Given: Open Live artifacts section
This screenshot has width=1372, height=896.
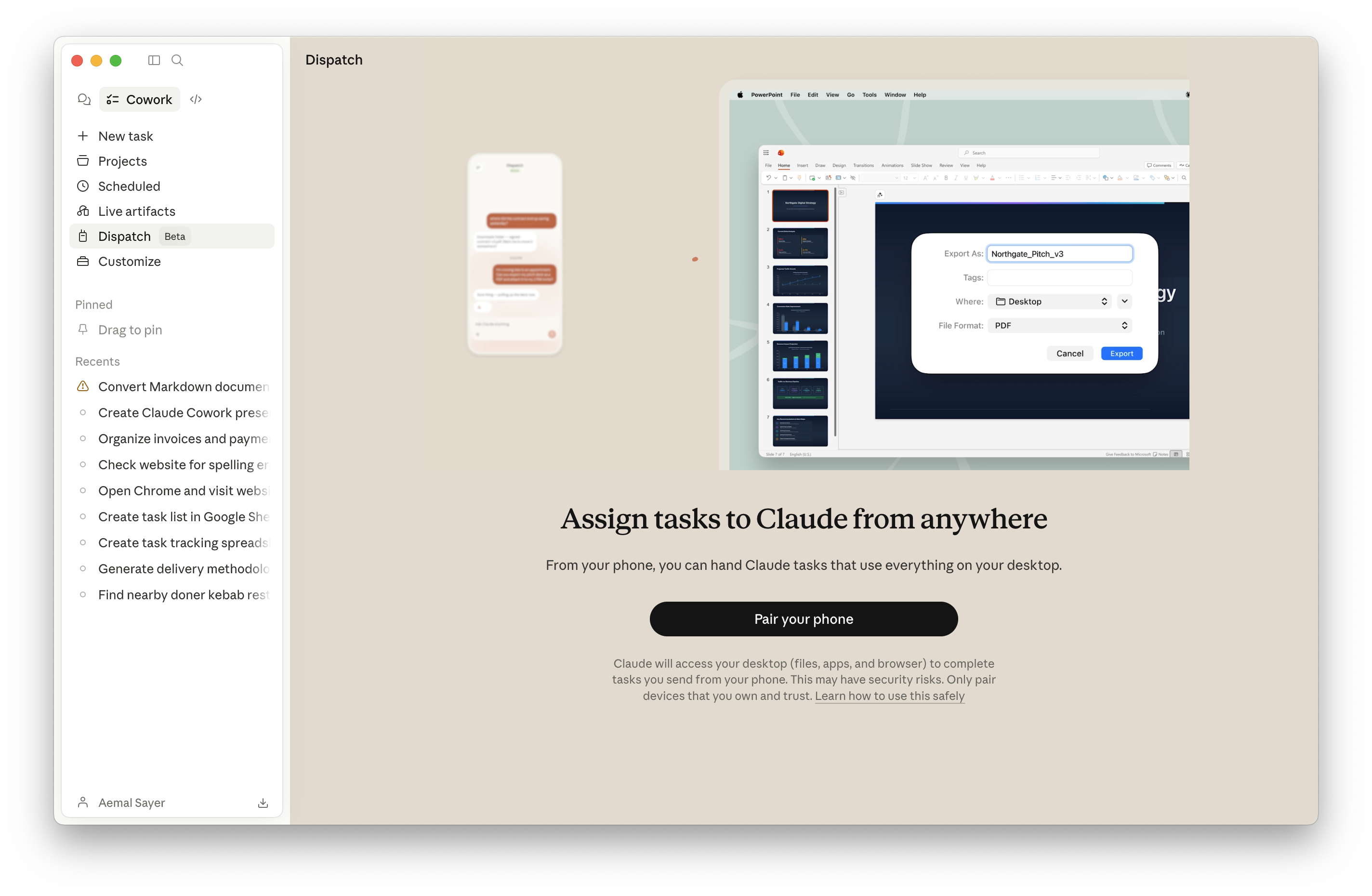Looking at the screenshot, I should coord(137,211).
